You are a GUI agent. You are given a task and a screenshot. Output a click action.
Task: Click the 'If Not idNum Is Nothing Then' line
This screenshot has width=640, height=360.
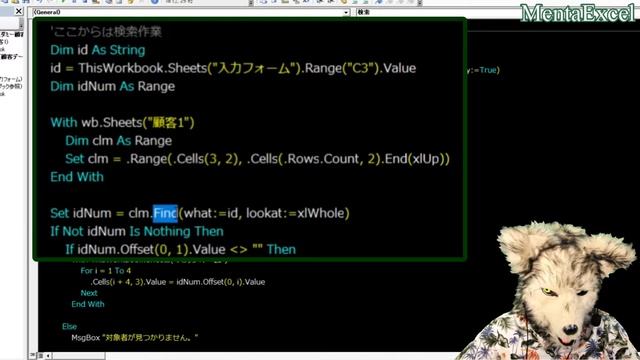coord(137,231)
